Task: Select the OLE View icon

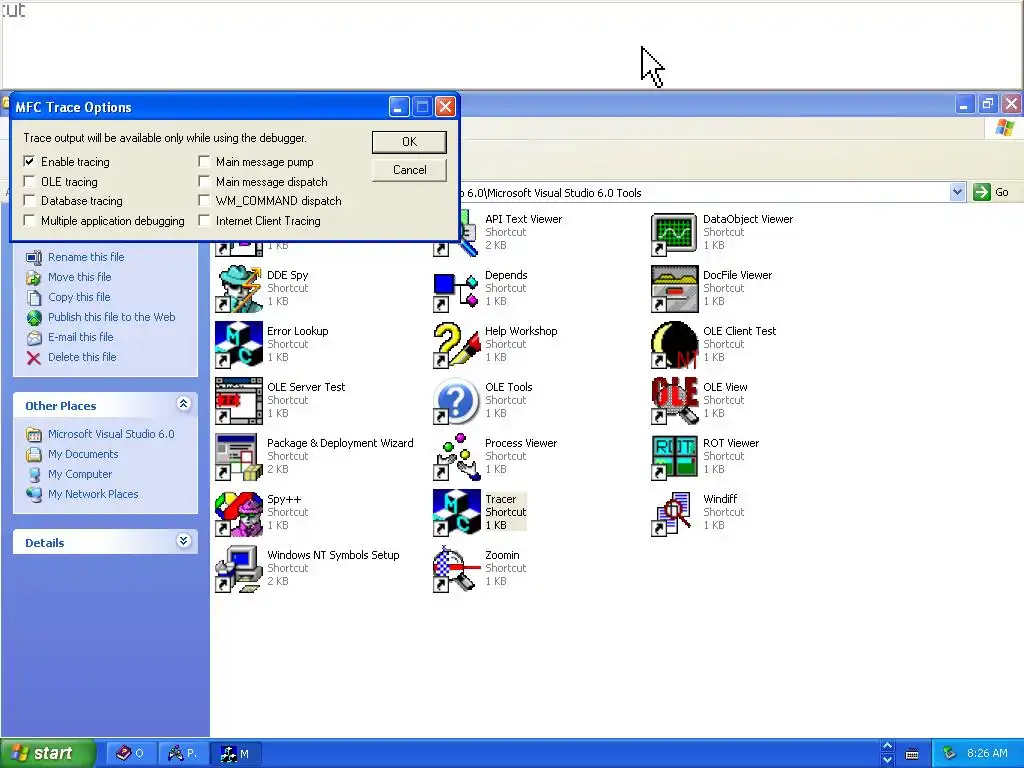Action: pos(675,401)
